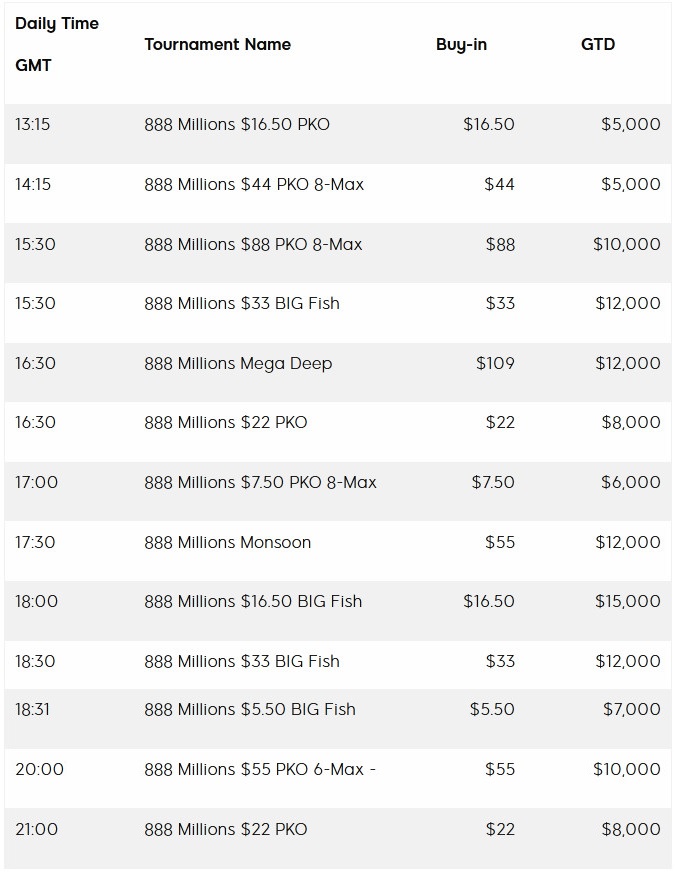Image resolution: width=677 pixels, height=874 pixels.
Task: Click the 21:00 start time cell
Action: [x=36, y=829]
